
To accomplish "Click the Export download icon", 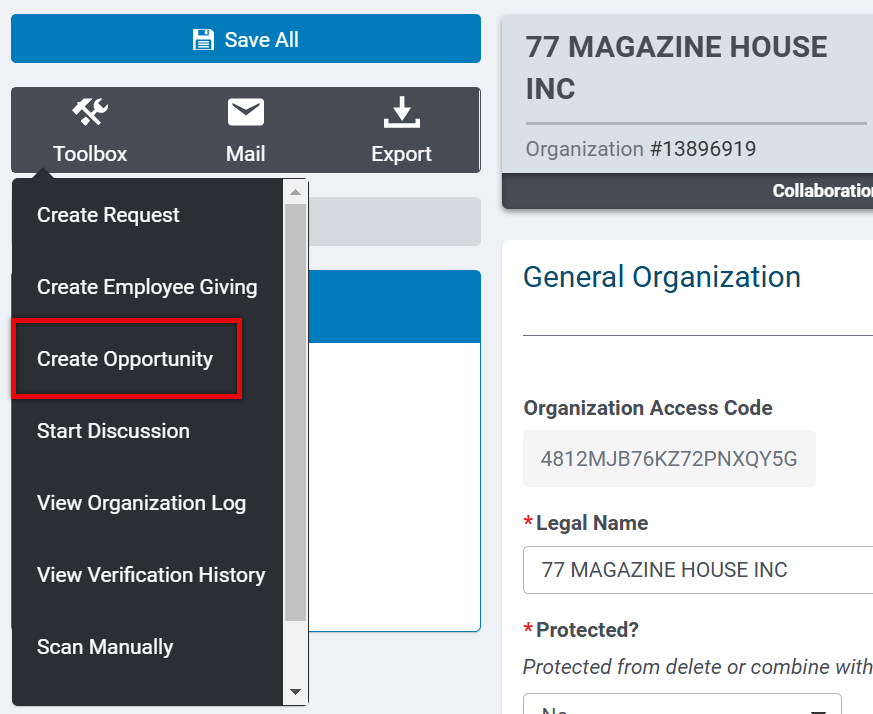I will (401, 112).
